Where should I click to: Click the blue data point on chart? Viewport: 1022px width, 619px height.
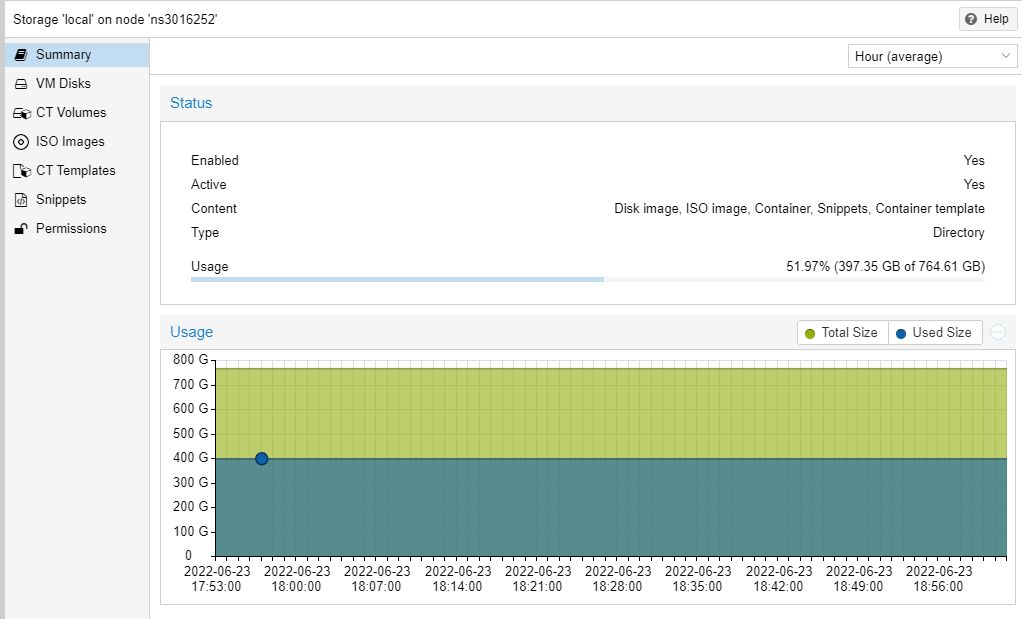click(262, 459)
